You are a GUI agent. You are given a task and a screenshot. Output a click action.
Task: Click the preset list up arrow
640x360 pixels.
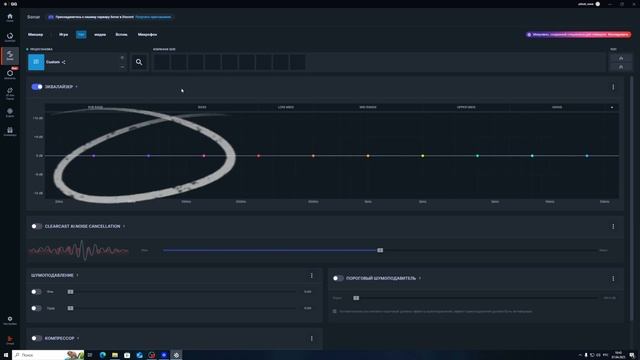point(122,58)
